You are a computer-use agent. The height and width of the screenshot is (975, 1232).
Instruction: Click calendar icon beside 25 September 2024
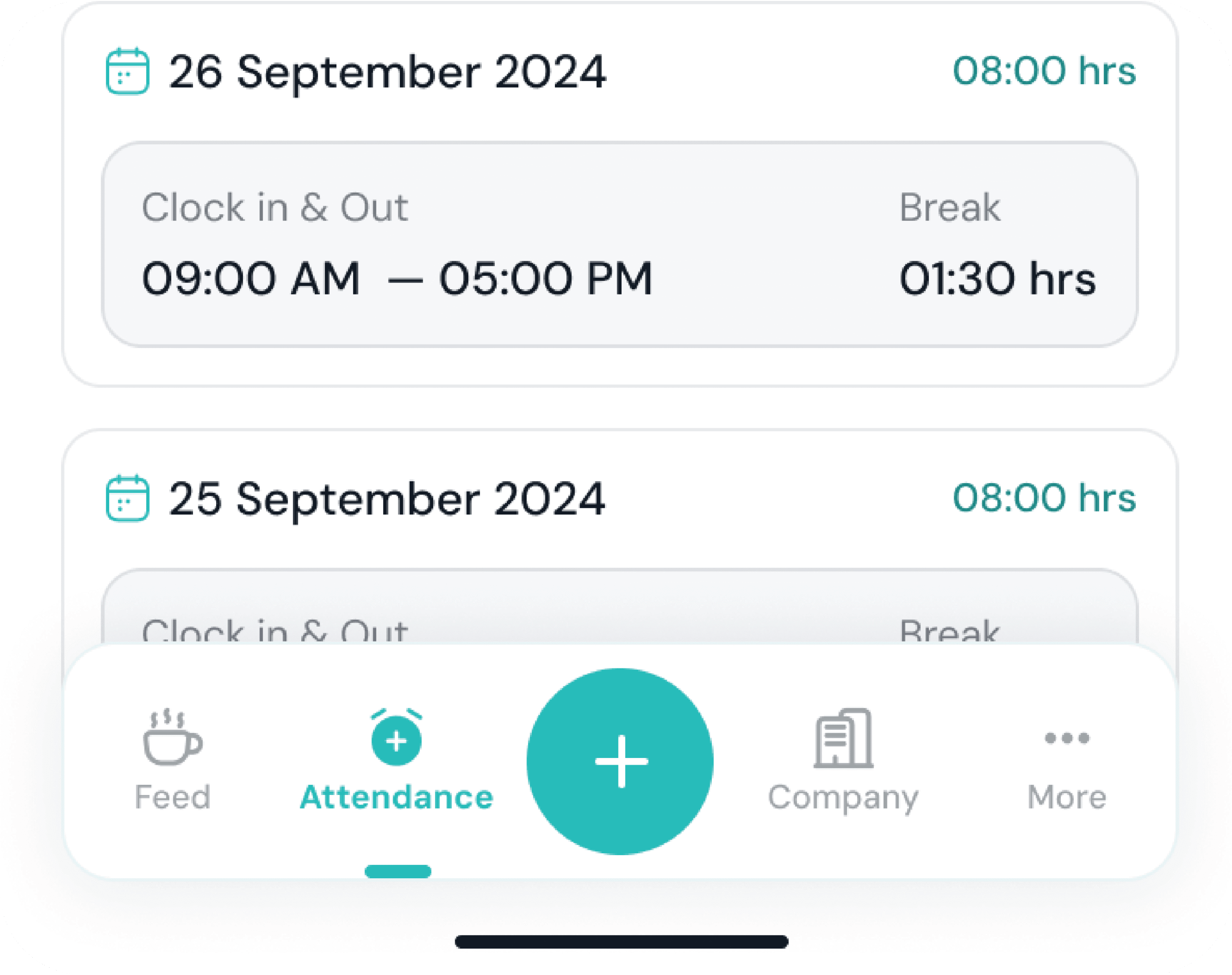click(128, 499)
